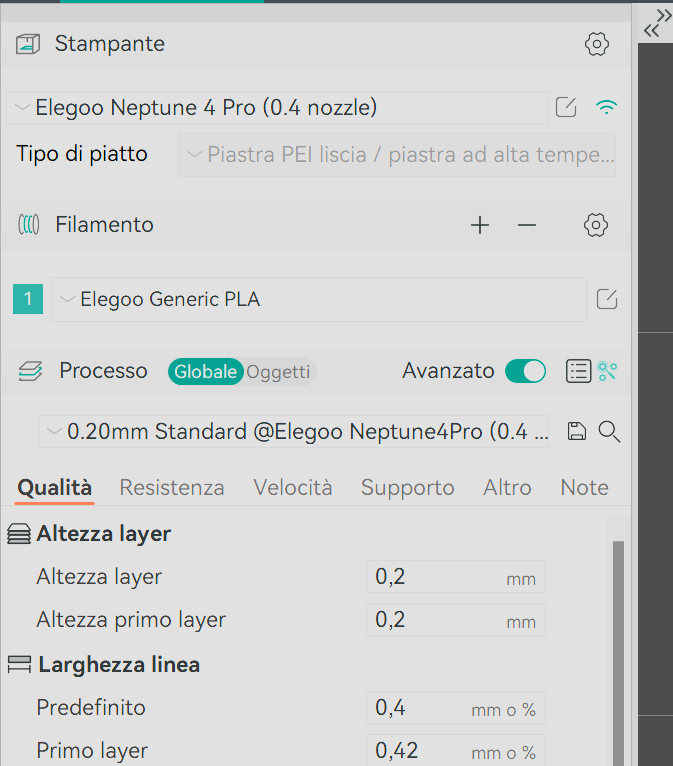
Task: Open the Supporto tab
Action: click(x=407, y=488)
